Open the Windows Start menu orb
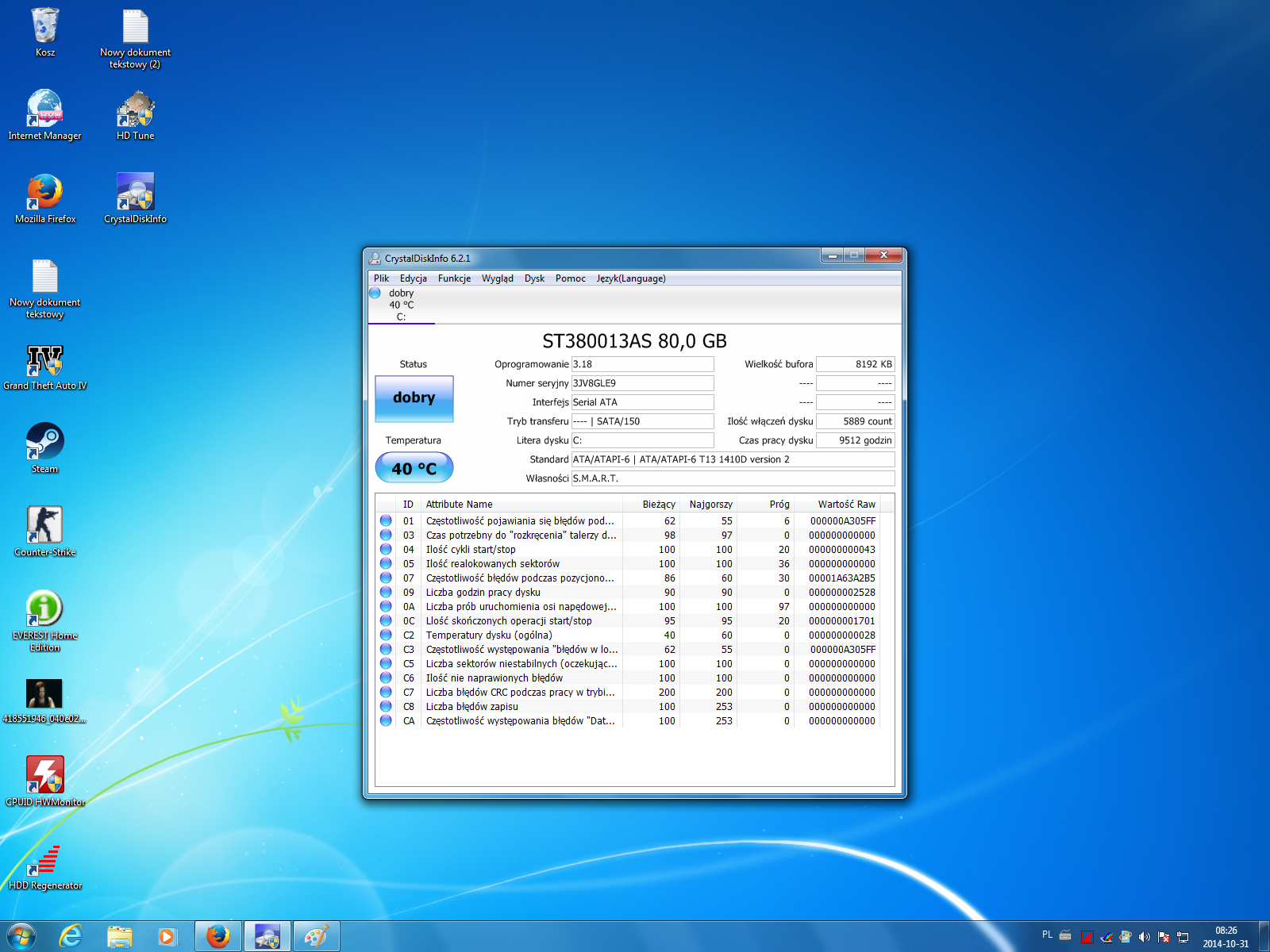 pos(21,937)
